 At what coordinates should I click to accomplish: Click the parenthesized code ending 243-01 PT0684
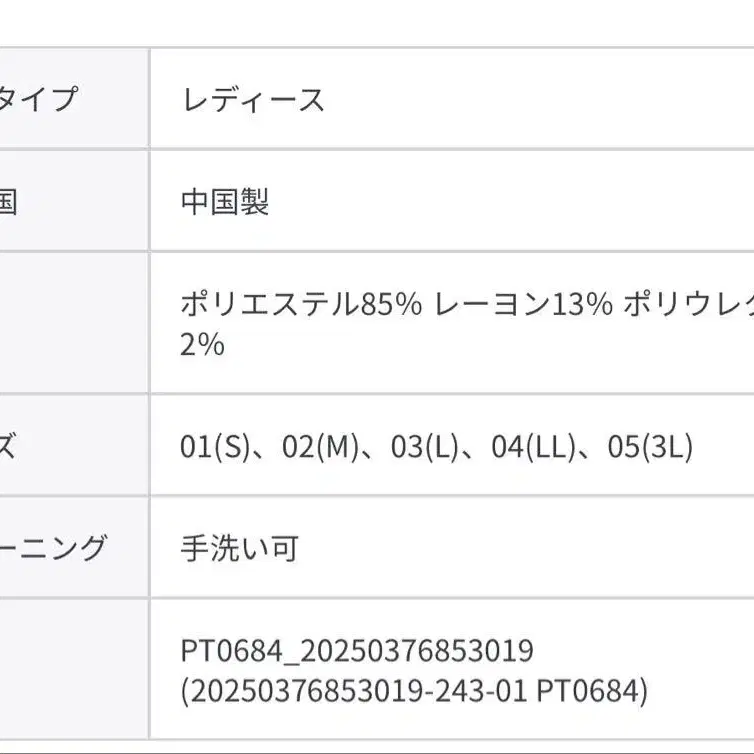(414, 690)
